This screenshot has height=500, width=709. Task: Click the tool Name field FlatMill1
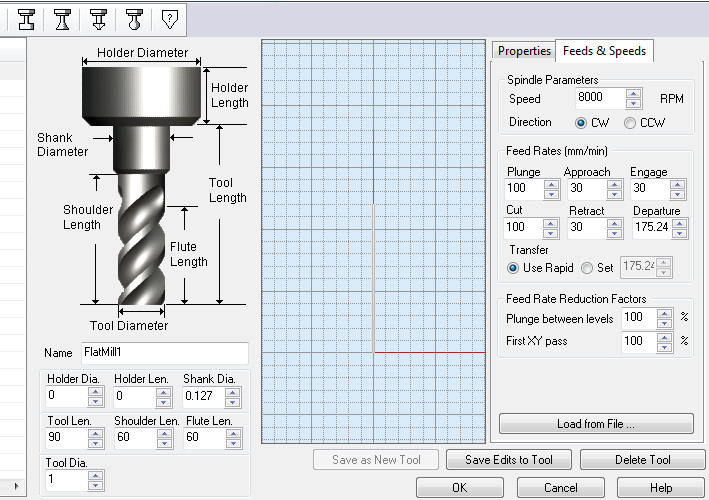pyautogui.click(x=165, y=353)
